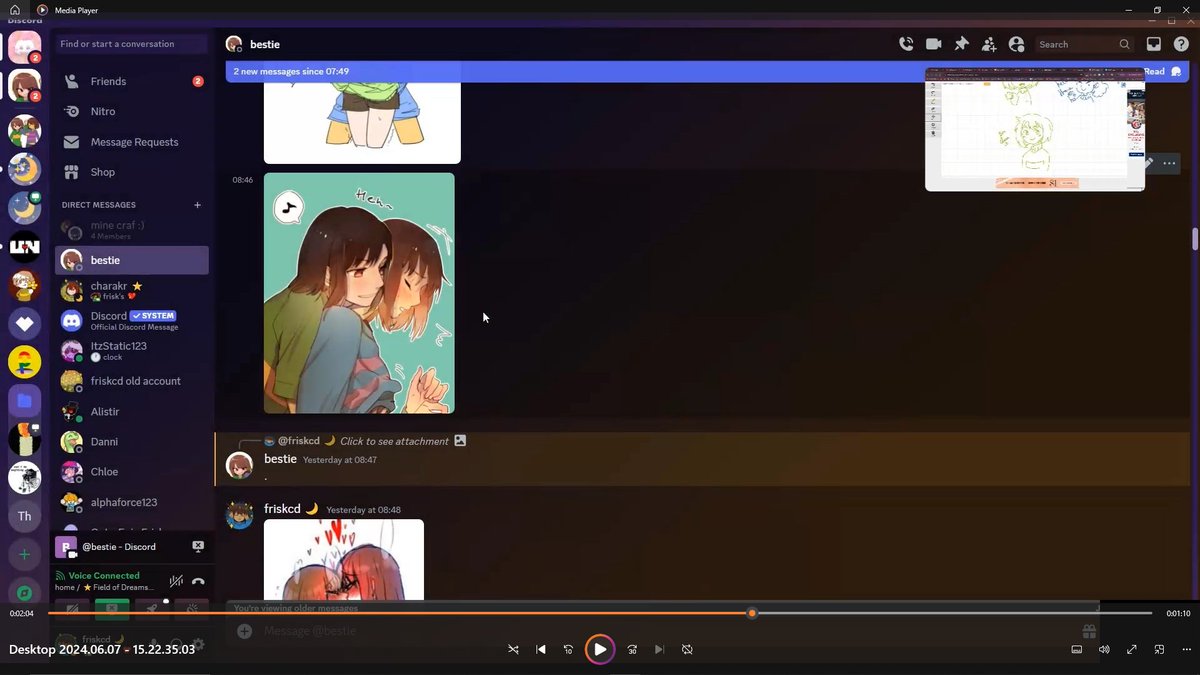The width and height of the screenshot is (1200, 675).
Task: Open the 08:46 character hug image
Action: tap(359, 293)
